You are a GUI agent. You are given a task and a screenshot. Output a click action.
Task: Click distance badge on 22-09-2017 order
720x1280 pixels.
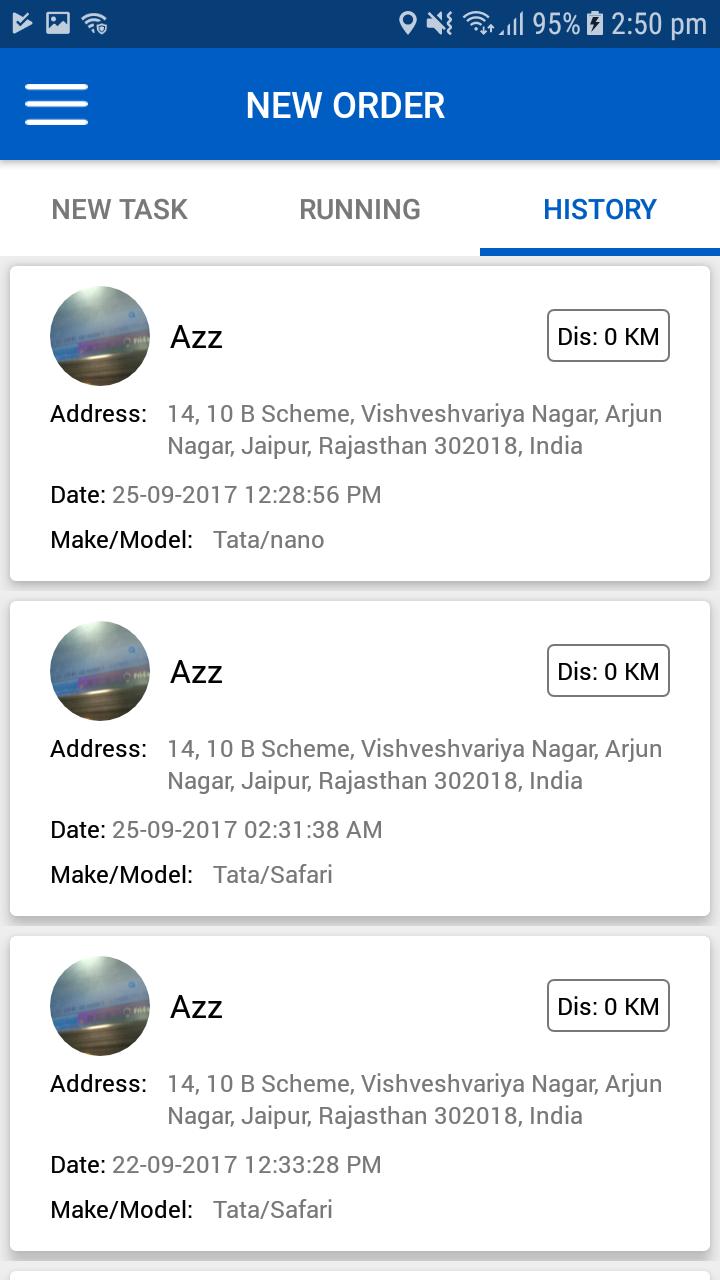pos(608,1006)
